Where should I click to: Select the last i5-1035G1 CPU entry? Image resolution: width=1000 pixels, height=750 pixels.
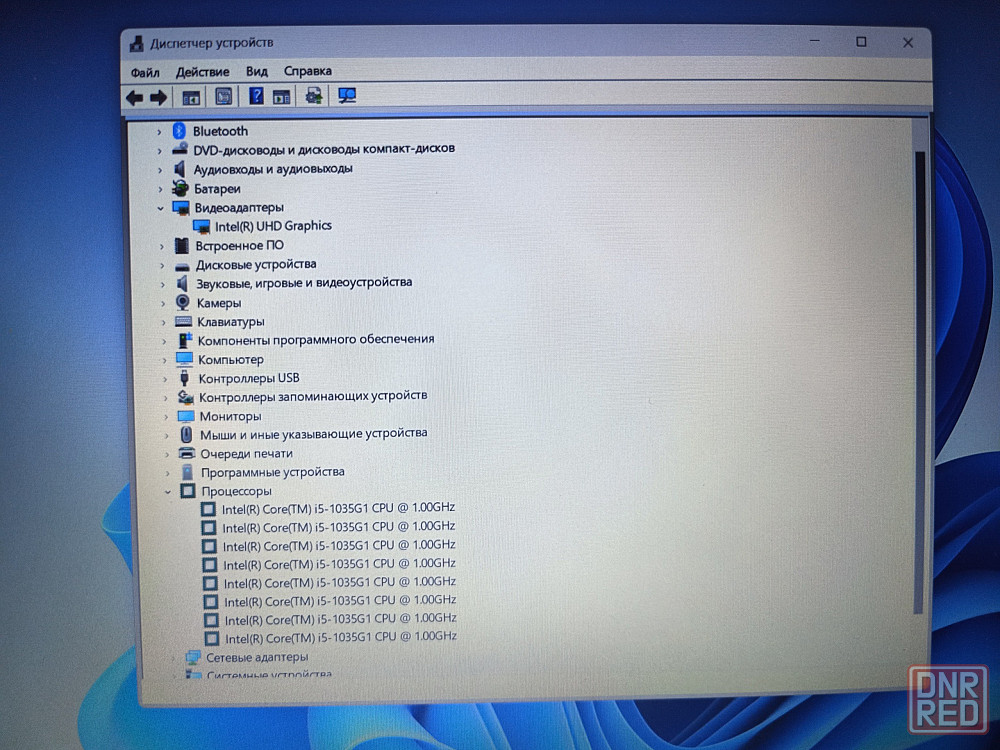click(x=341, y=637)
